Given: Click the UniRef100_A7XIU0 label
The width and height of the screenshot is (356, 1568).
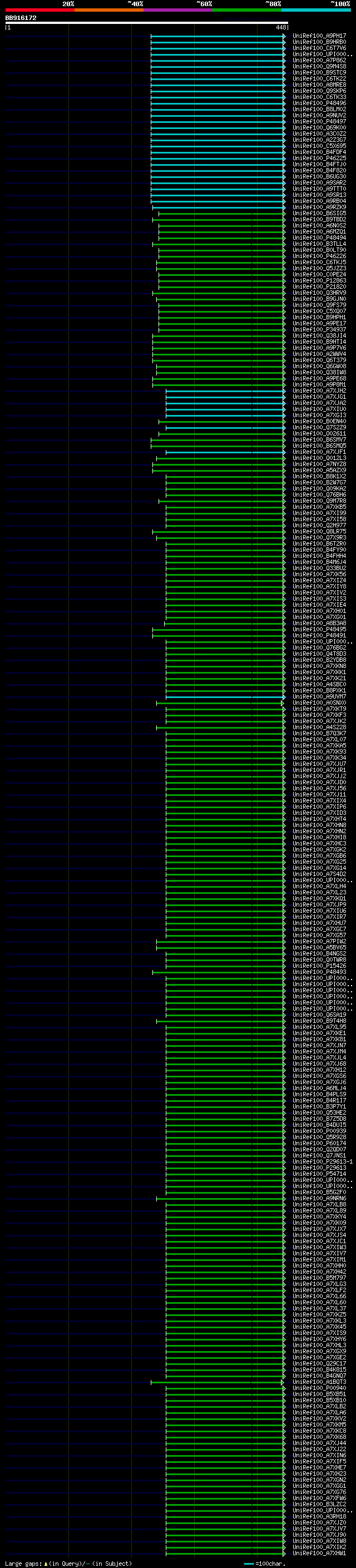Looking at the screenshot, I should (319, 409).
